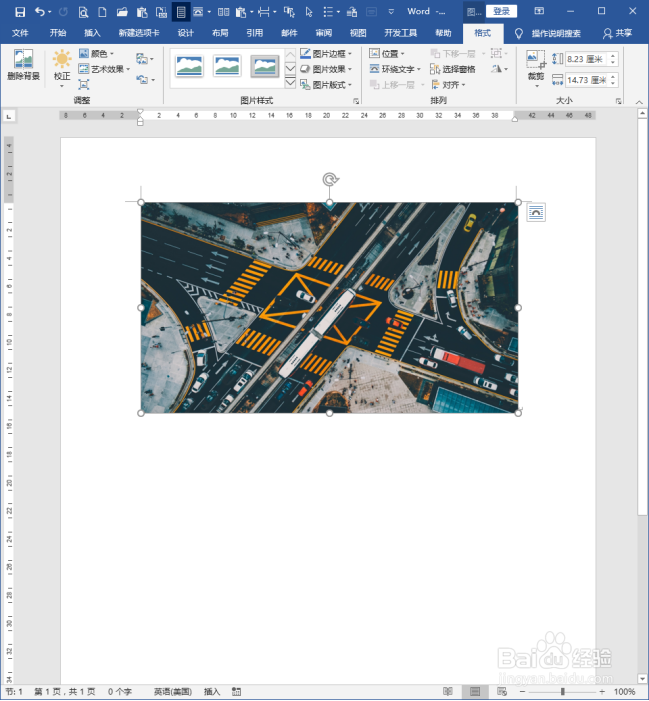Switch to the References (引用) tab
This screenshot has width=649, height=701.
tap(254, 33)
